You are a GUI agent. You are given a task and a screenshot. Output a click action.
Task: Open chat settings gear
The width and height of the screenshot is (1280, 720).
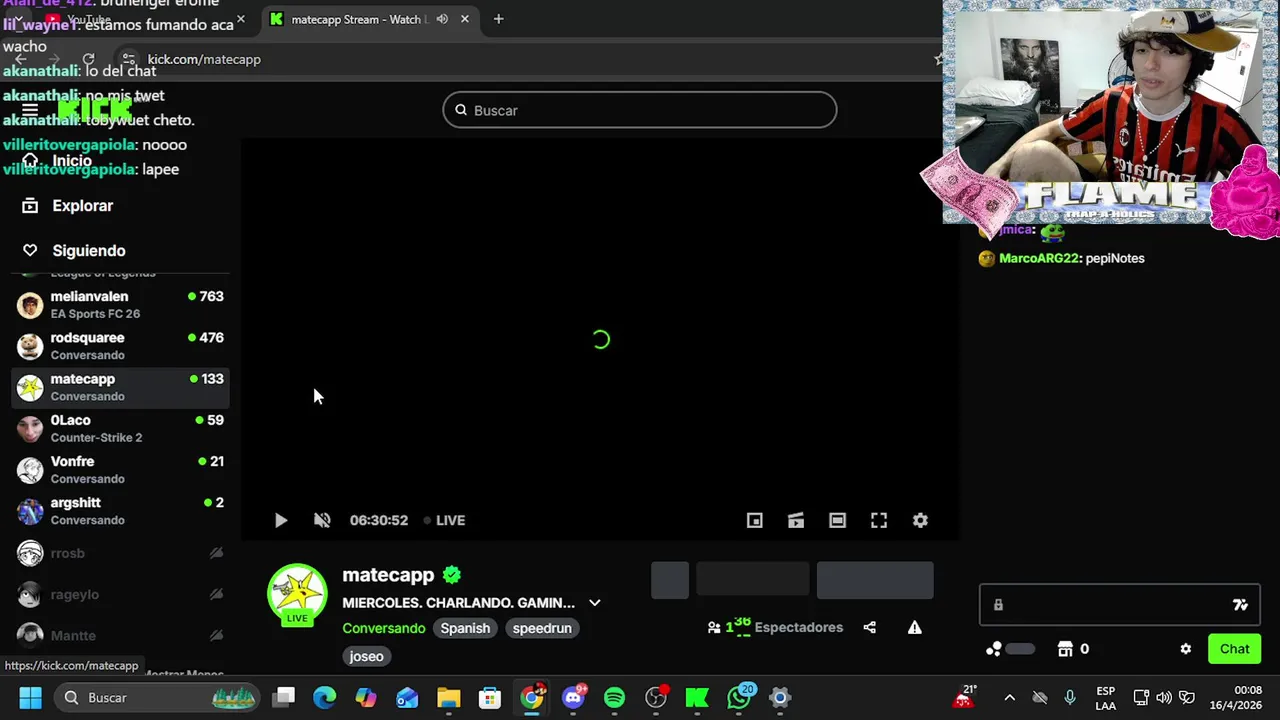point(1186,649)
